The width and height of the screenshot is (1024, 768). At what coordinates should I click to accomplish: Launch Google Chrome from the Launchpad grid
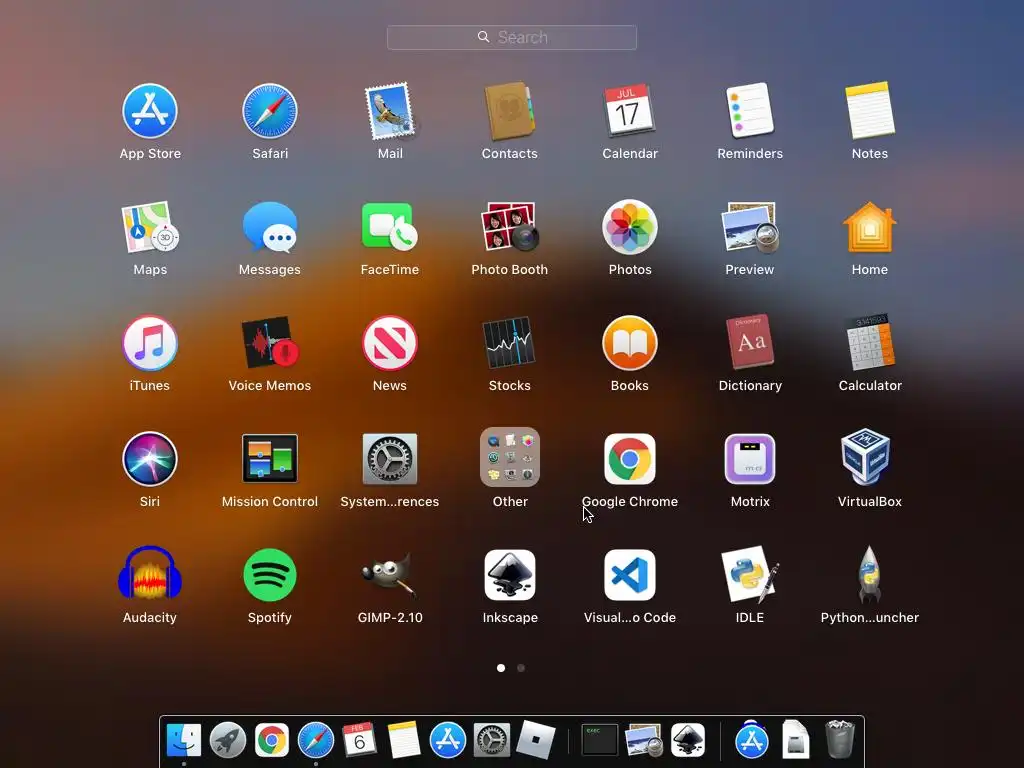point(630,459)
